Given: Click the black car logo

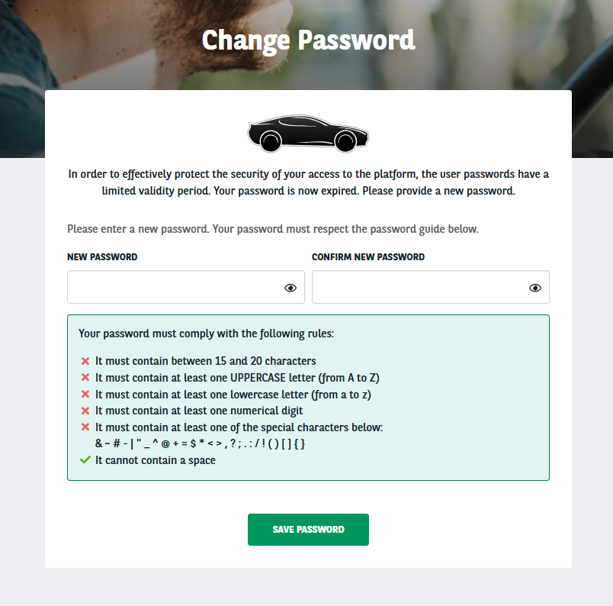Looking at the screenshot, I should (308, 134).
